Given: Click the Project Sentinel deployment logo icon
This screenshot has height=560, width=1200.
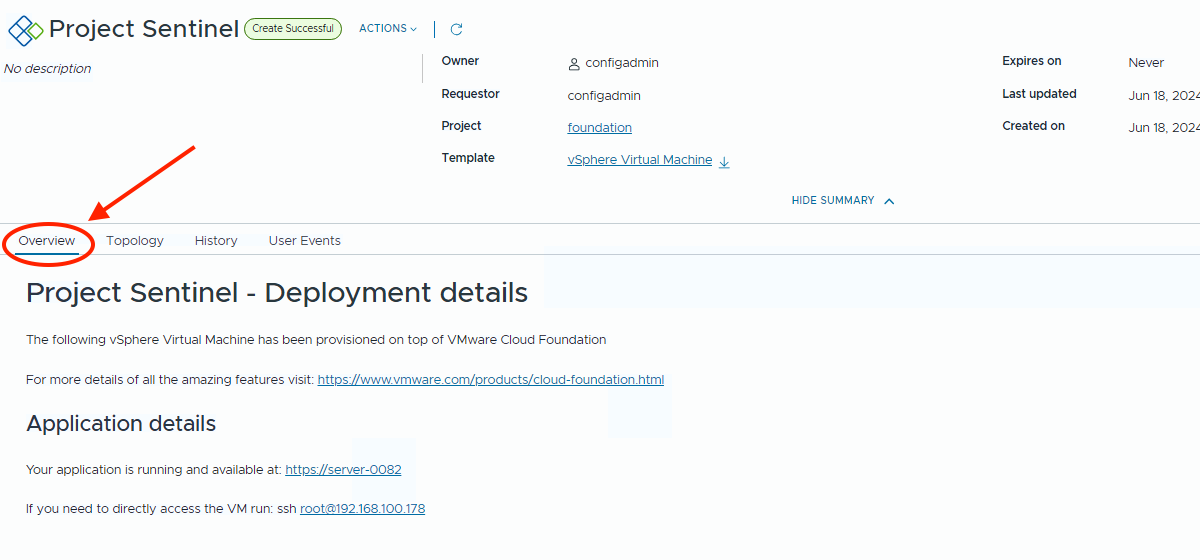Looking at the screenshot, I should pos(26,30).
